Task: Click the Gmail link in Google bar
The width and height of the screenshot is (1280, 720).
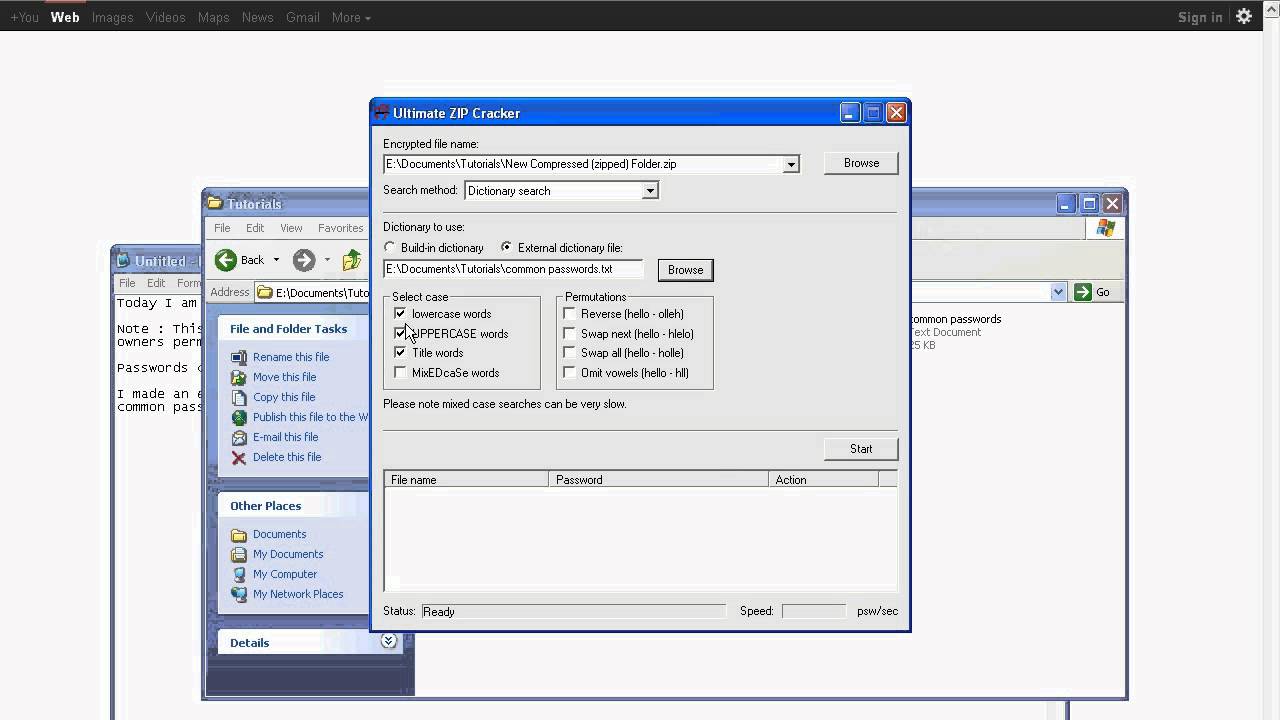Action: [302, 17]
